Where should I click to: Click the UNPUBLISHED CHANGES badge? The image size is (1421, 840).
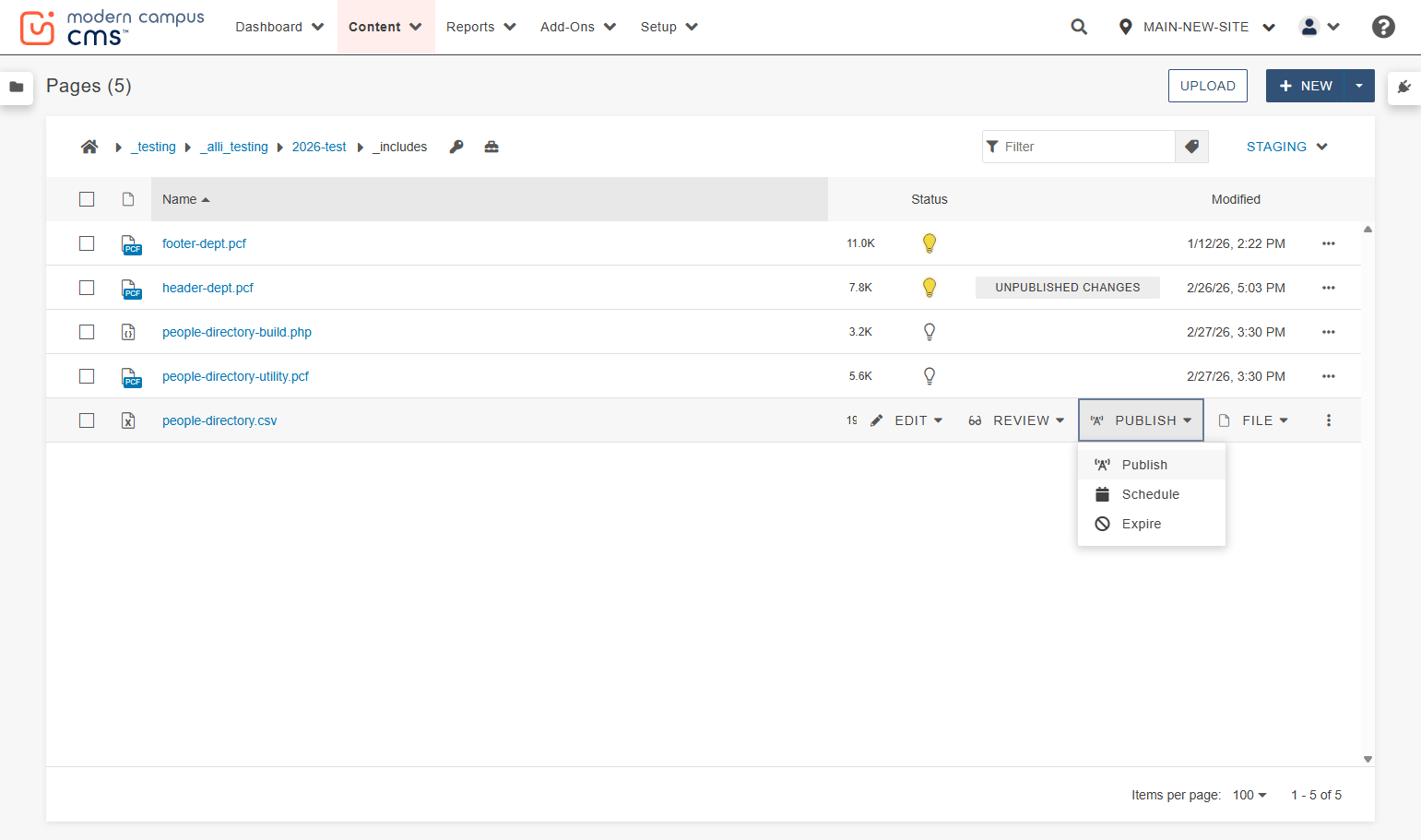[x=1068, y=288]
